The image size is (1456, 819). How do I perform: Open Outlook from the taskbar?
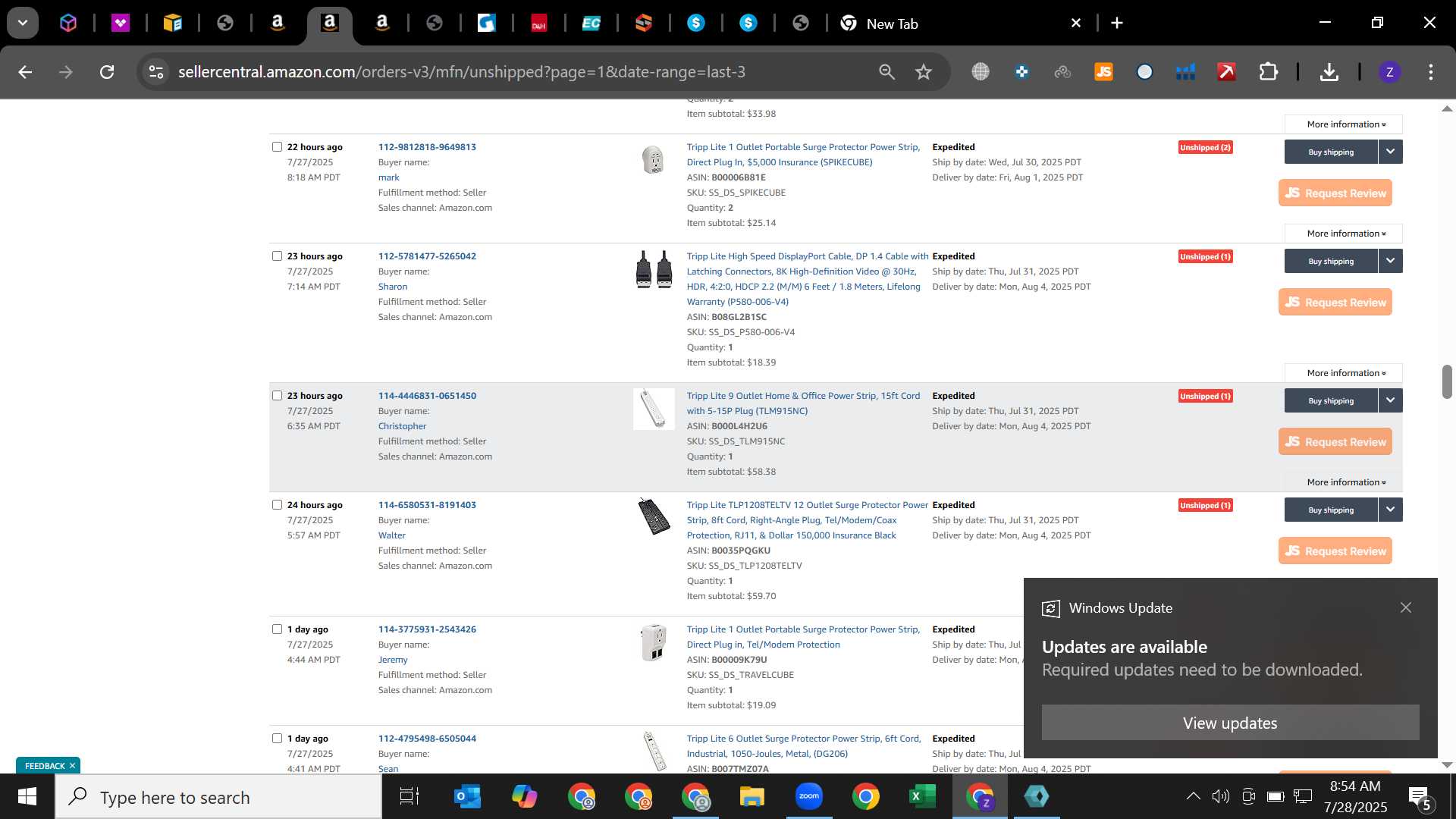click(x=467, y=797)
